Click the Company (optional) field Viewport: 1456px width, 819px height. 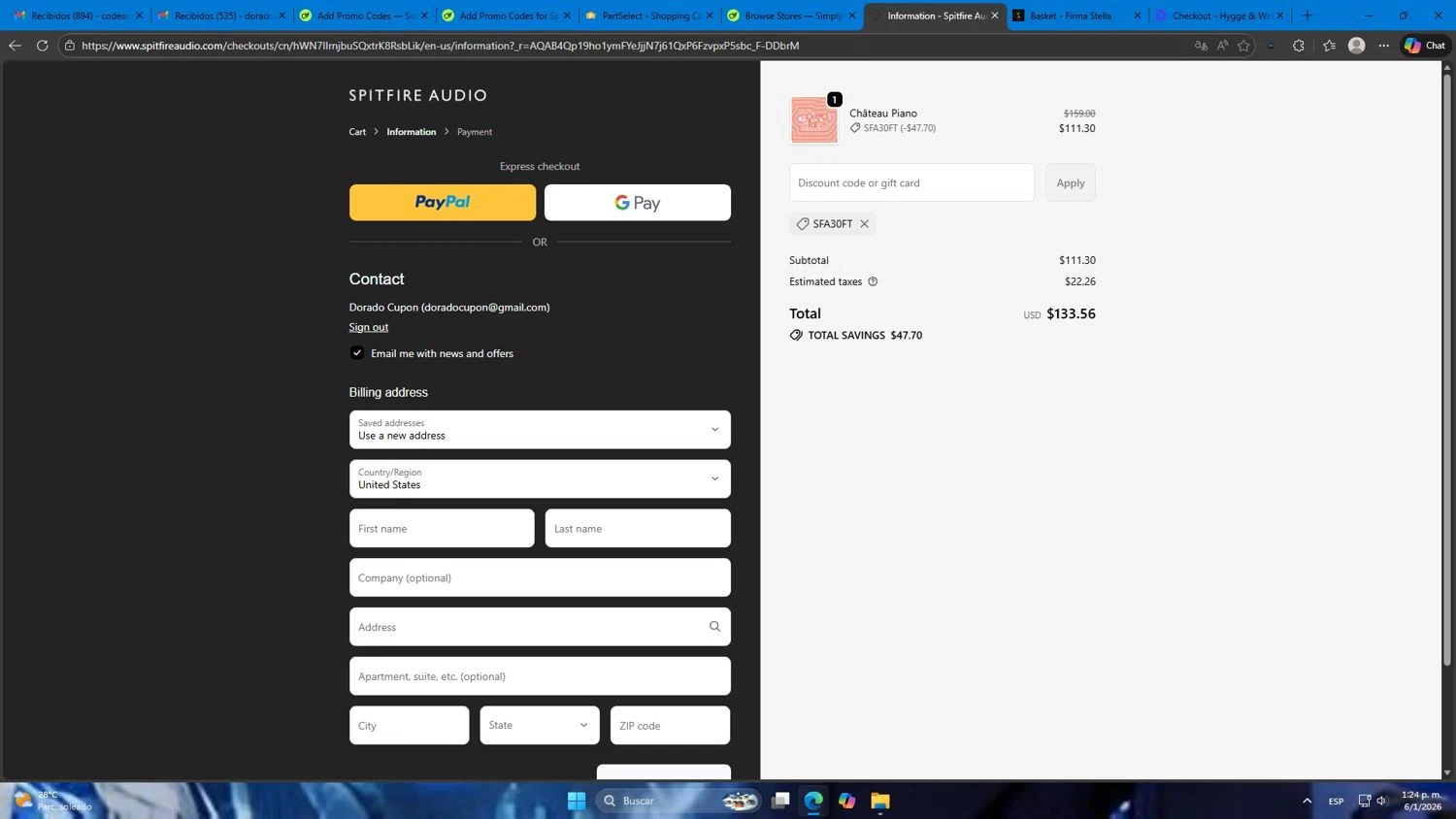[x=540, y=578]
